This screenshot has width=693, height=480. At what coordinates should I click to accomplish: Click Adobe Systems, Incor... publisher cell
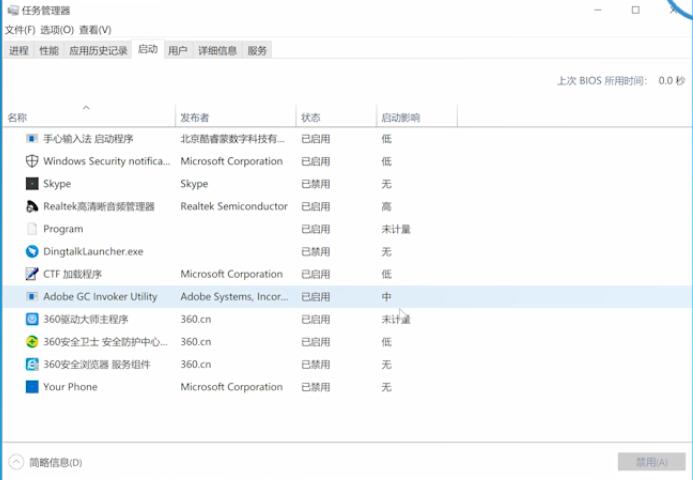(x=234, y=297)
